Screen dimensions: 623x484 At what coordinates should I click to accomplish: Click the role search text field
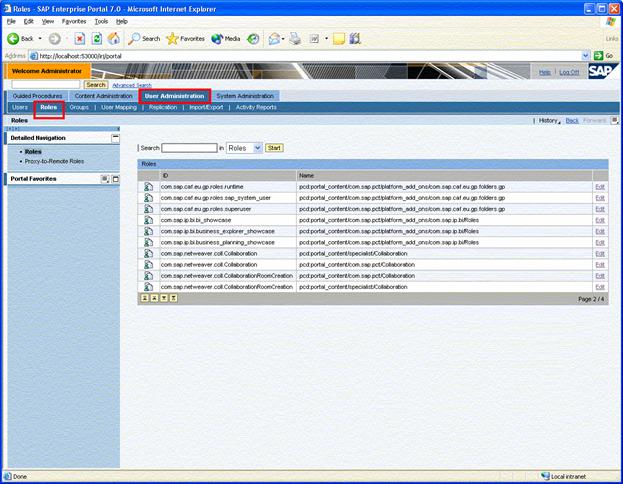(x=189, y=148)
